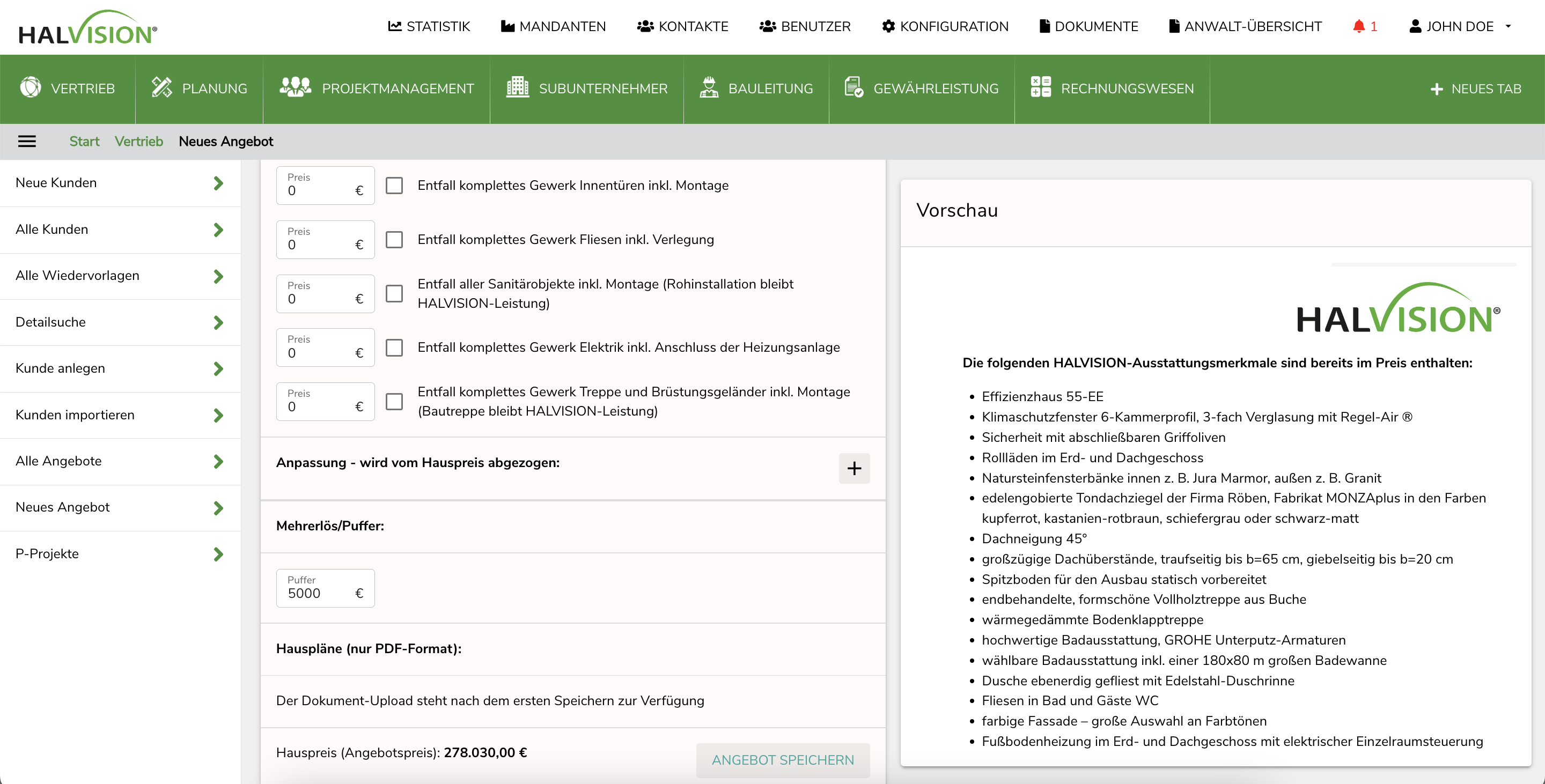The image size is (1545, 784).
Task: Go to Vertrieb breadcrumb link
Action: pos(138,142)
